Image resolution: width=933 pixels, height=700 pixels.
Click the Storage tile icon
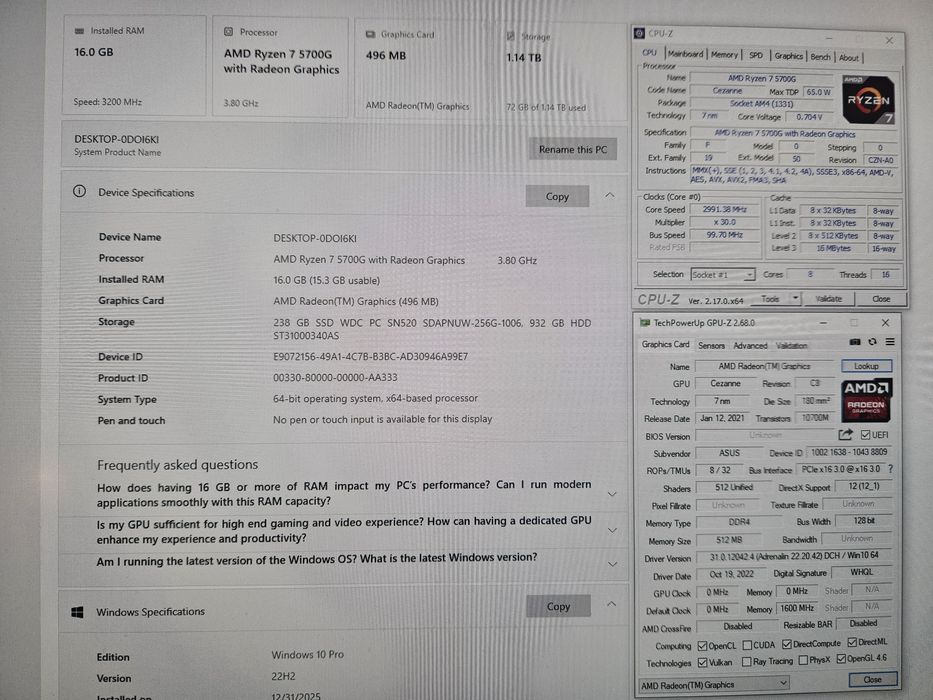point(511,36)
